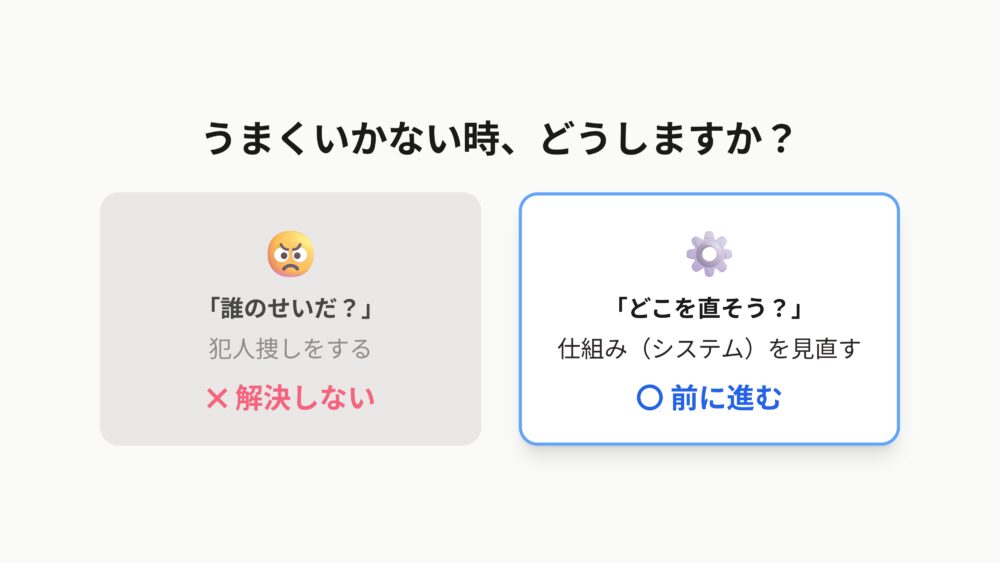Click the word 犯人 in left card
This screenshot has width=1000, height=563.
(x=232, y=349)
